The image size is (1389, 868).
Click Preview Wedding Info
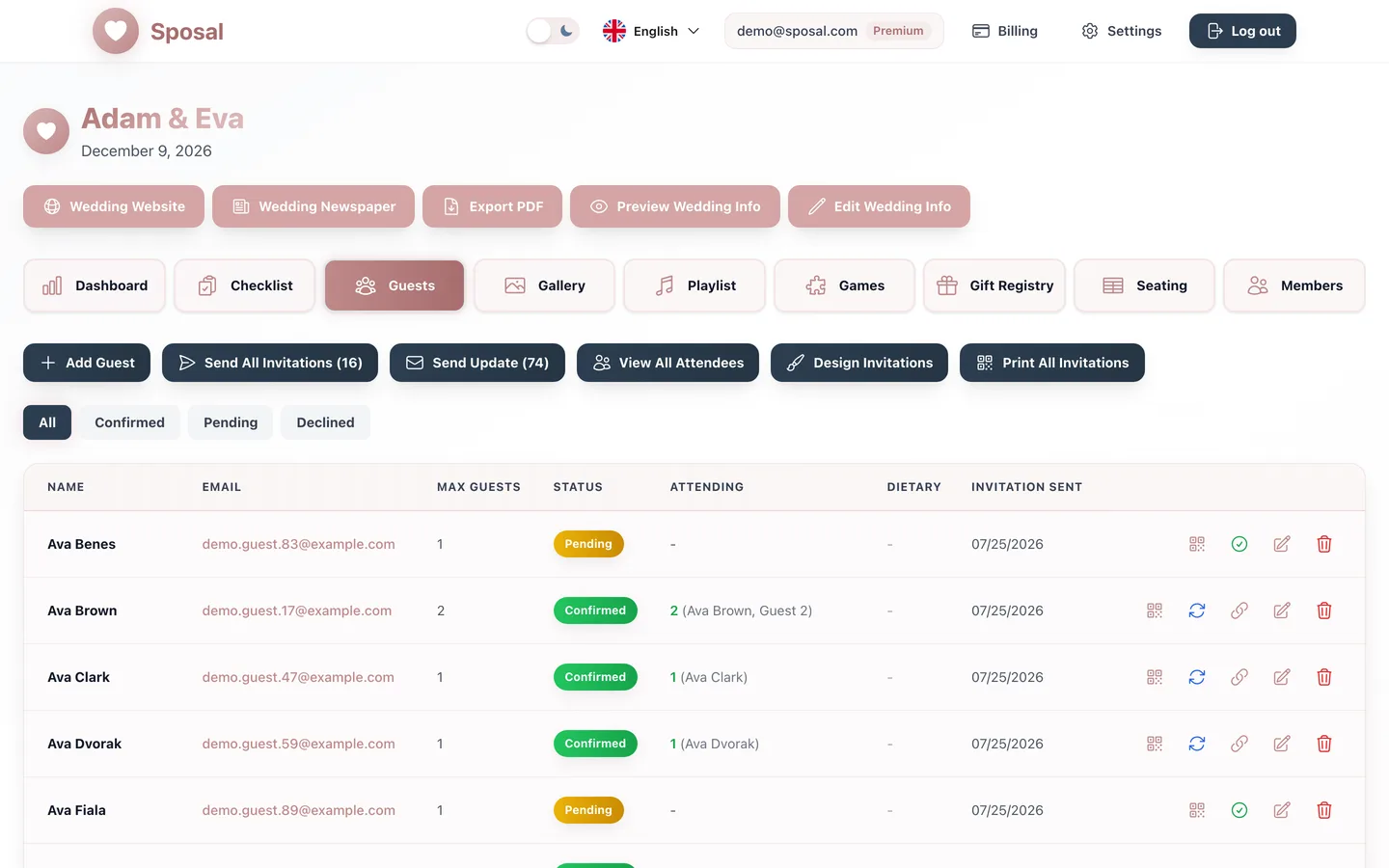(675, 206)
